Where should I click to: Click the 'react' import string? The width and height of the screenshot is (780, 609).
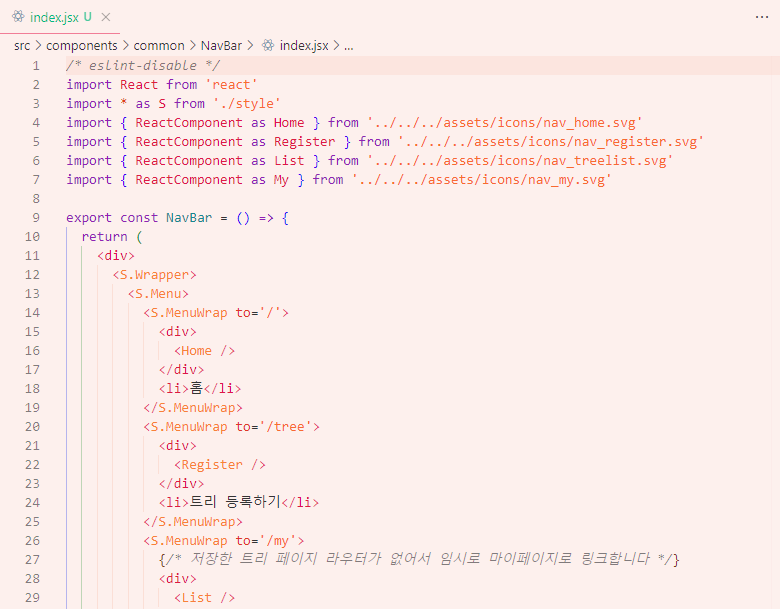231,85
